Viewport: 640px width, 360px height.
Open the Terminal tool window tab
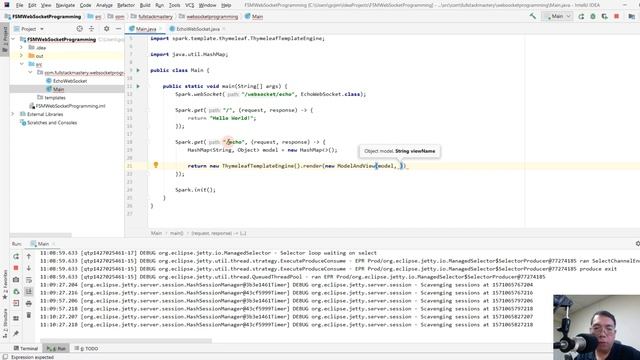[x=26, y=348]
